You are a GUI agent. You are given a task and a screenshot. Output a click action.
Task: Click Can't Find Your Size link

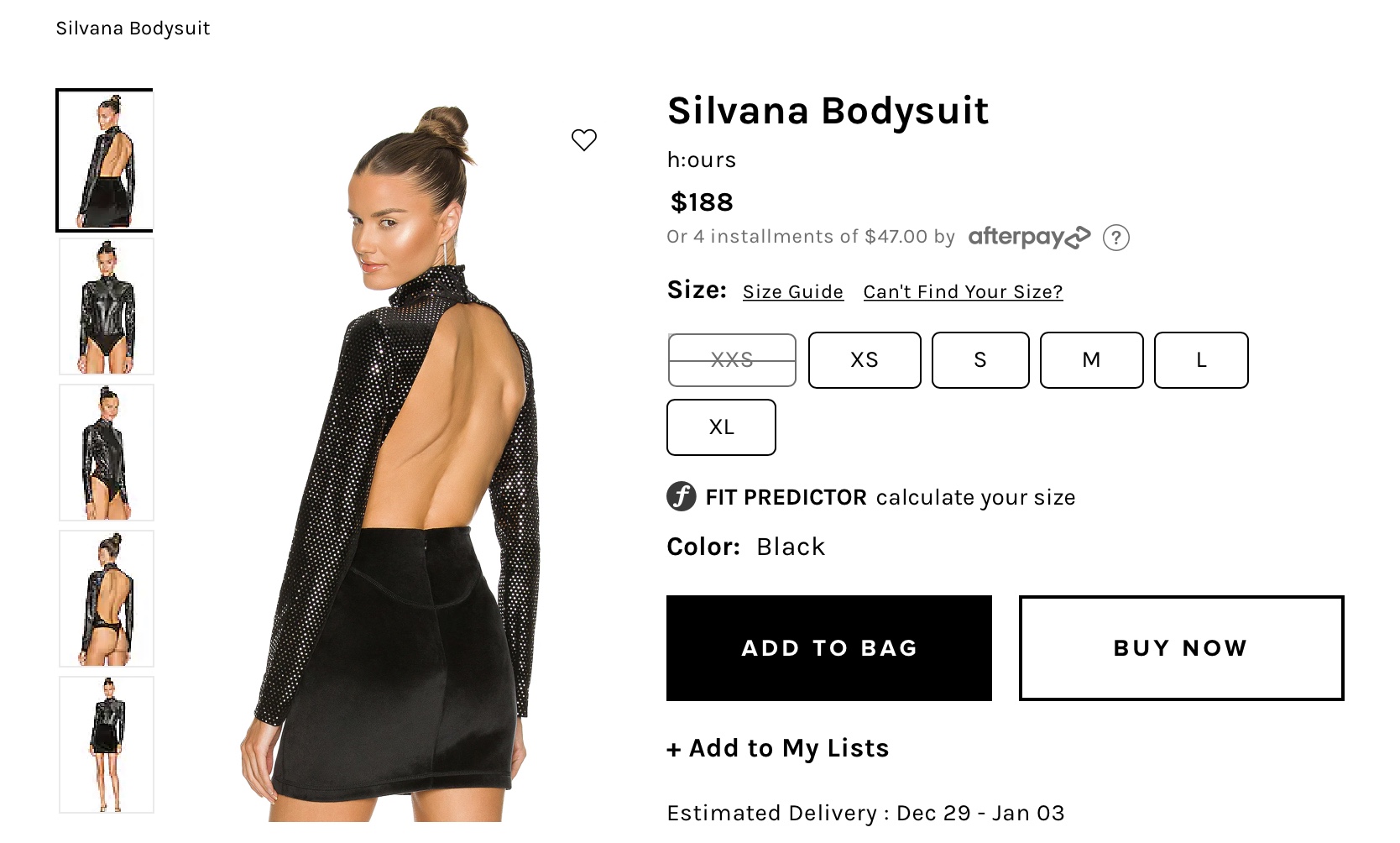(x=963, y=292)
